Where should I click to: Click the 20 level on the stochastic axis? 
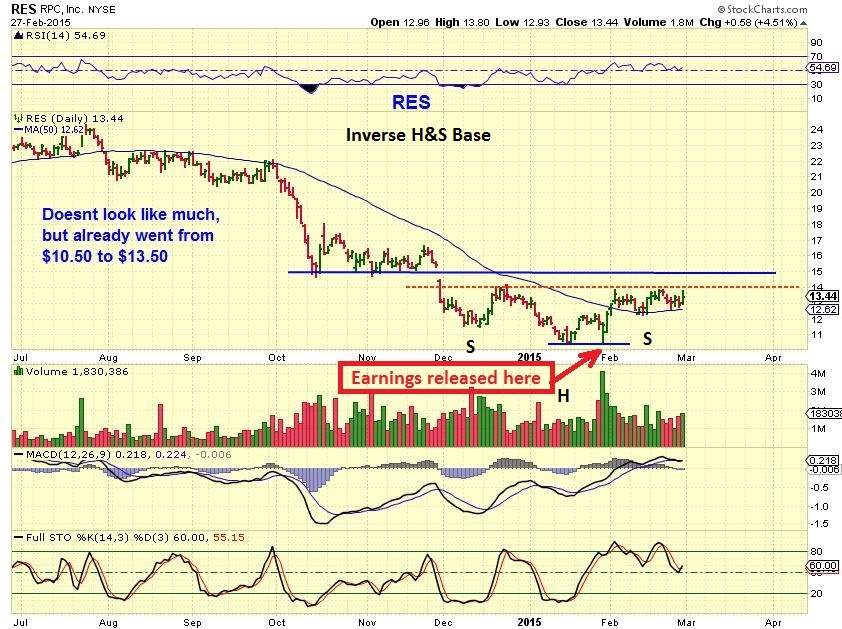coord(816,594)
